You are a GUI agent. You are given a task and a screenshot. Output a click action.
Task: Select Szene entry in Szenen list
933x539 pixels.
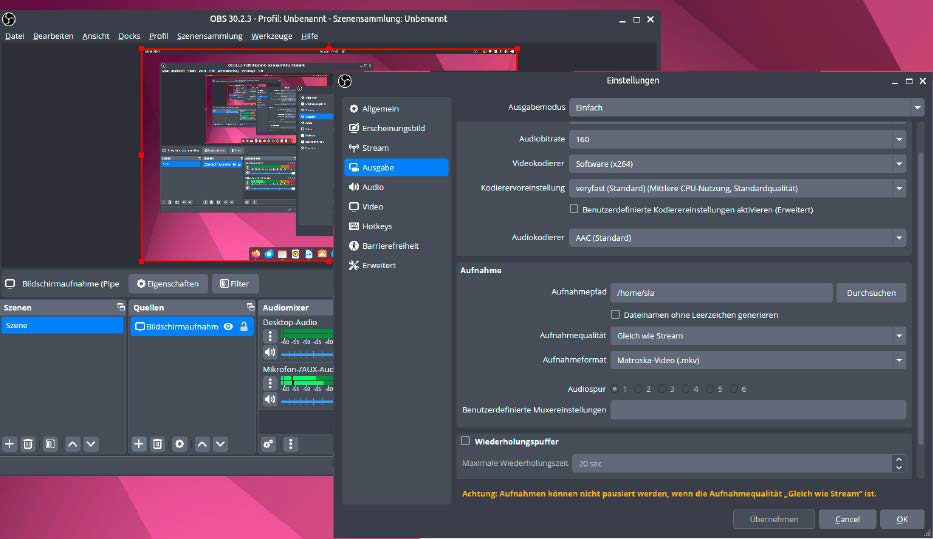(62, 325)
